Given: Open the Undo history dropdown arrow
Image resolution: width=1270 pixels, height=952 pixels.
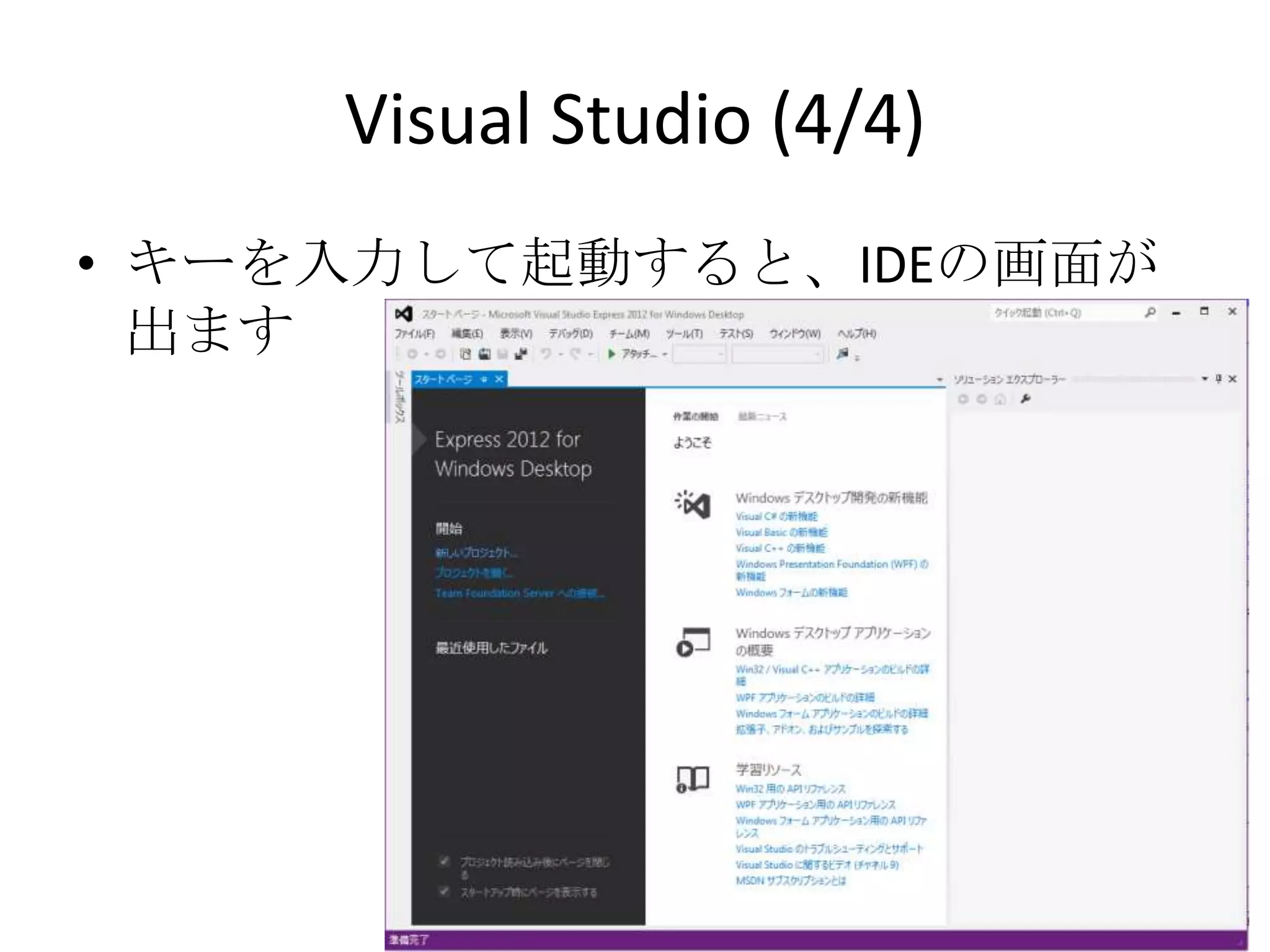Looking at the screenshot, I should [x=560, y=355].
